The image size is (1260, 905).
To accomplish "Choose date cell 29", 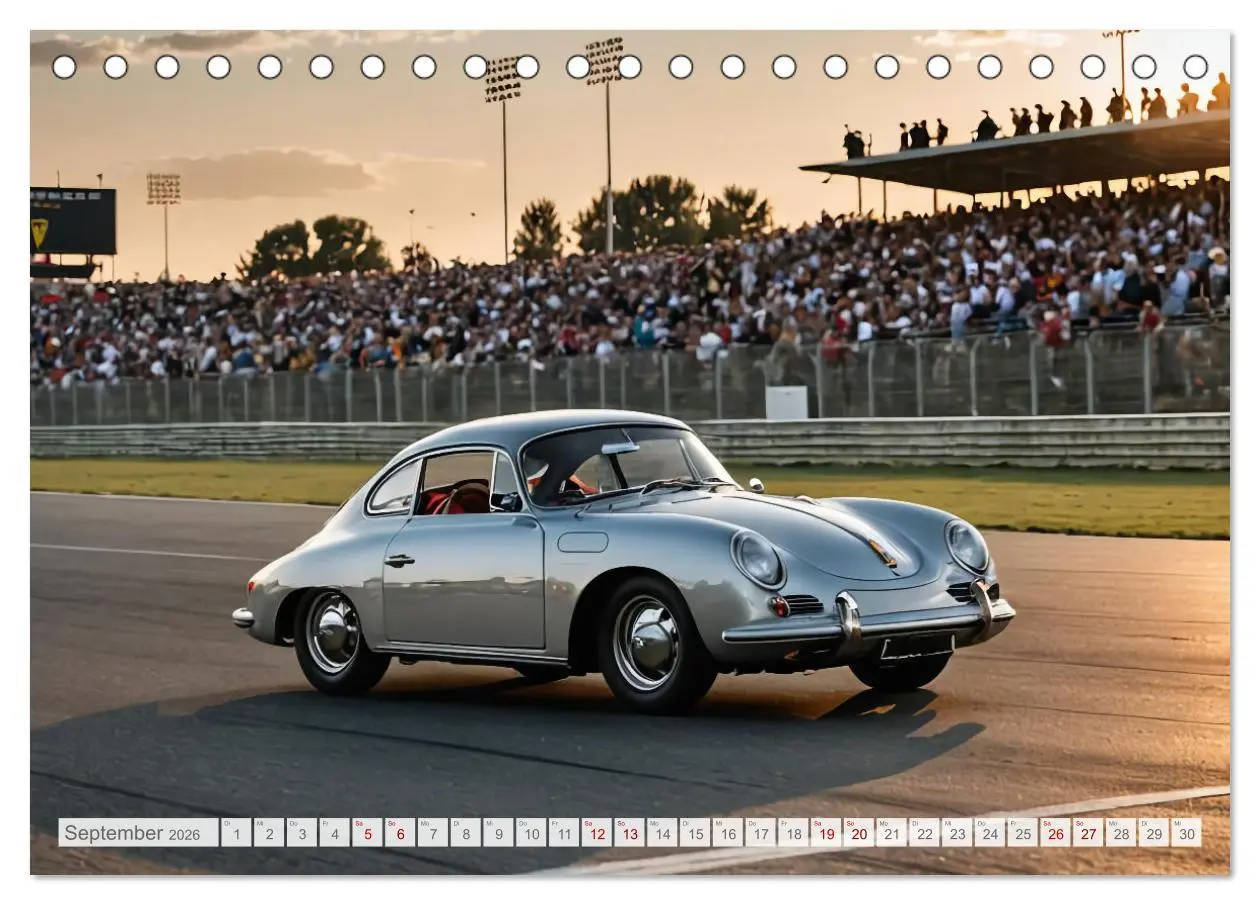I will click(1153, 833).
